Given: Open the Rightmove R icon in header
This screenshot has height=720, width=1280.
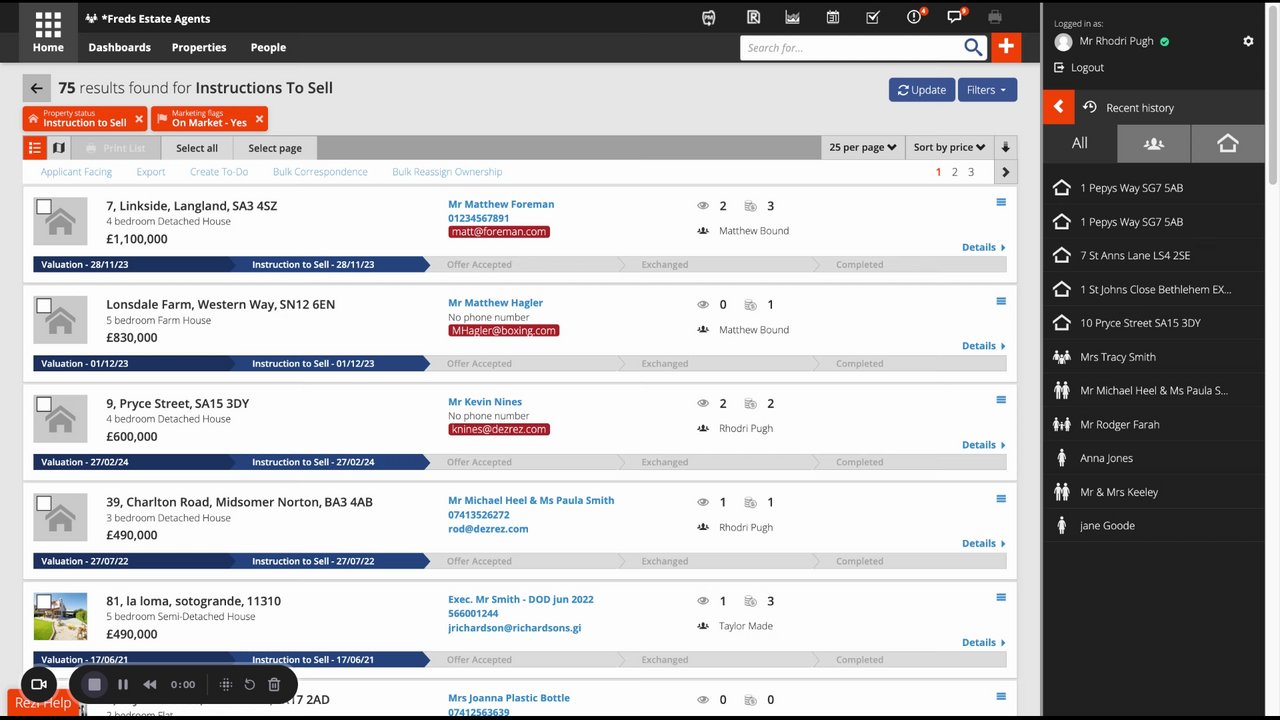Looking at the screenshot, I should [754, 18].
